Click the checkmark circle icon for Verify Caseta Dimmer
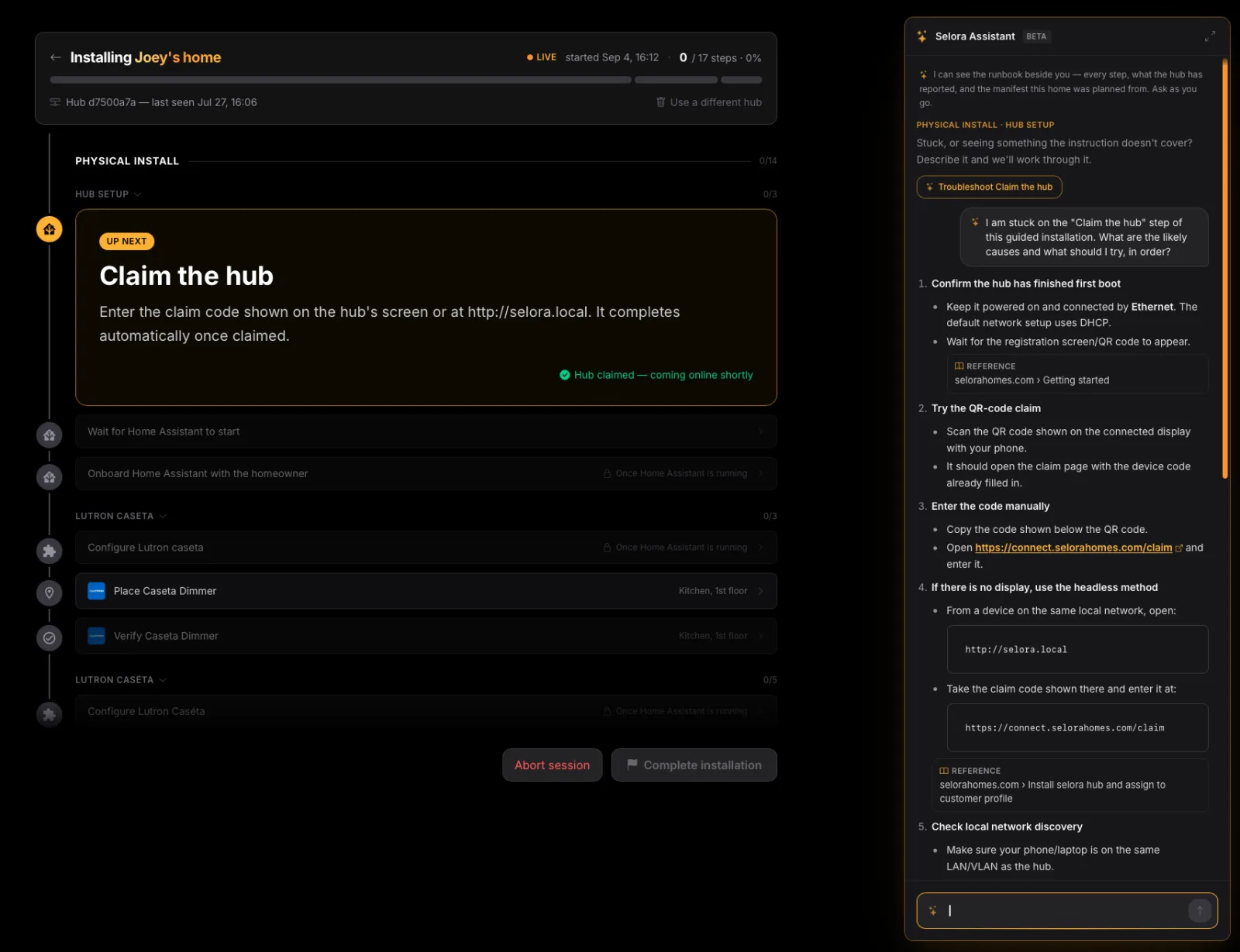 (49, 638)
